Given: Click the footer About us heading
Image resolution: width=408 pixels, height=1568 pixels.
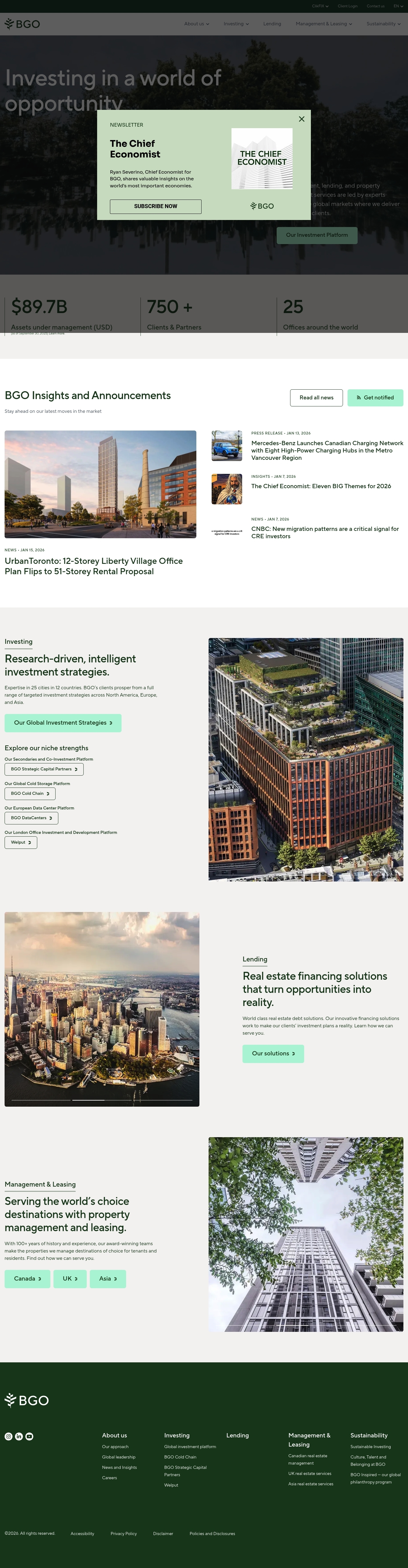Looking at the screenshot, I should pos(115,1435).
